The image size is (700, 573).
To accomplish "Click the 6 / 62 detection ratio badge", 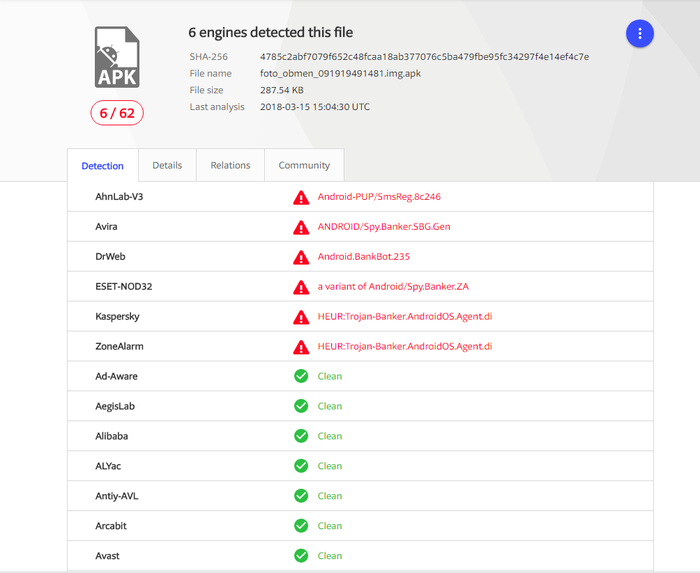I will (x=117, y=113).
